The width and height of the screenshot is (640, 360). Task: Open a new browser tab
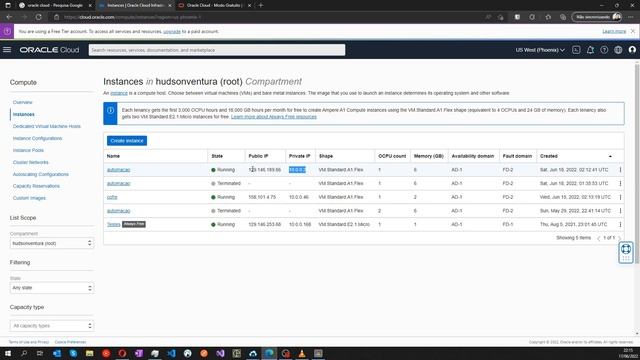coord(261,5)
